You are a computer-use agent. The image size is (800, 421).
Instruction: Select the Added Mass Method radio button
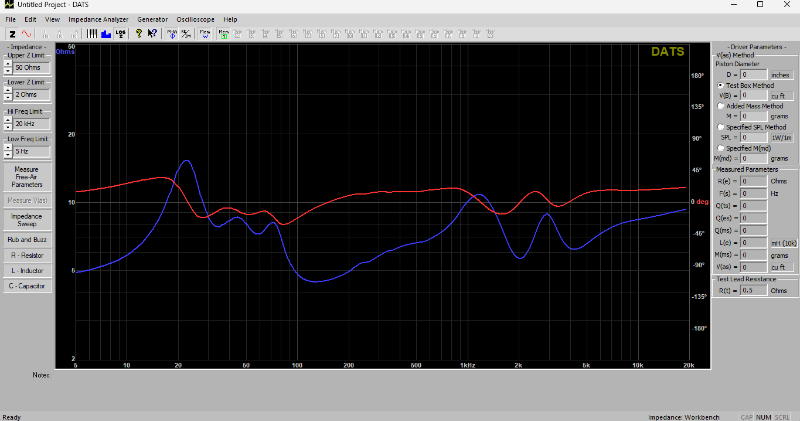[x=721, y=106]
